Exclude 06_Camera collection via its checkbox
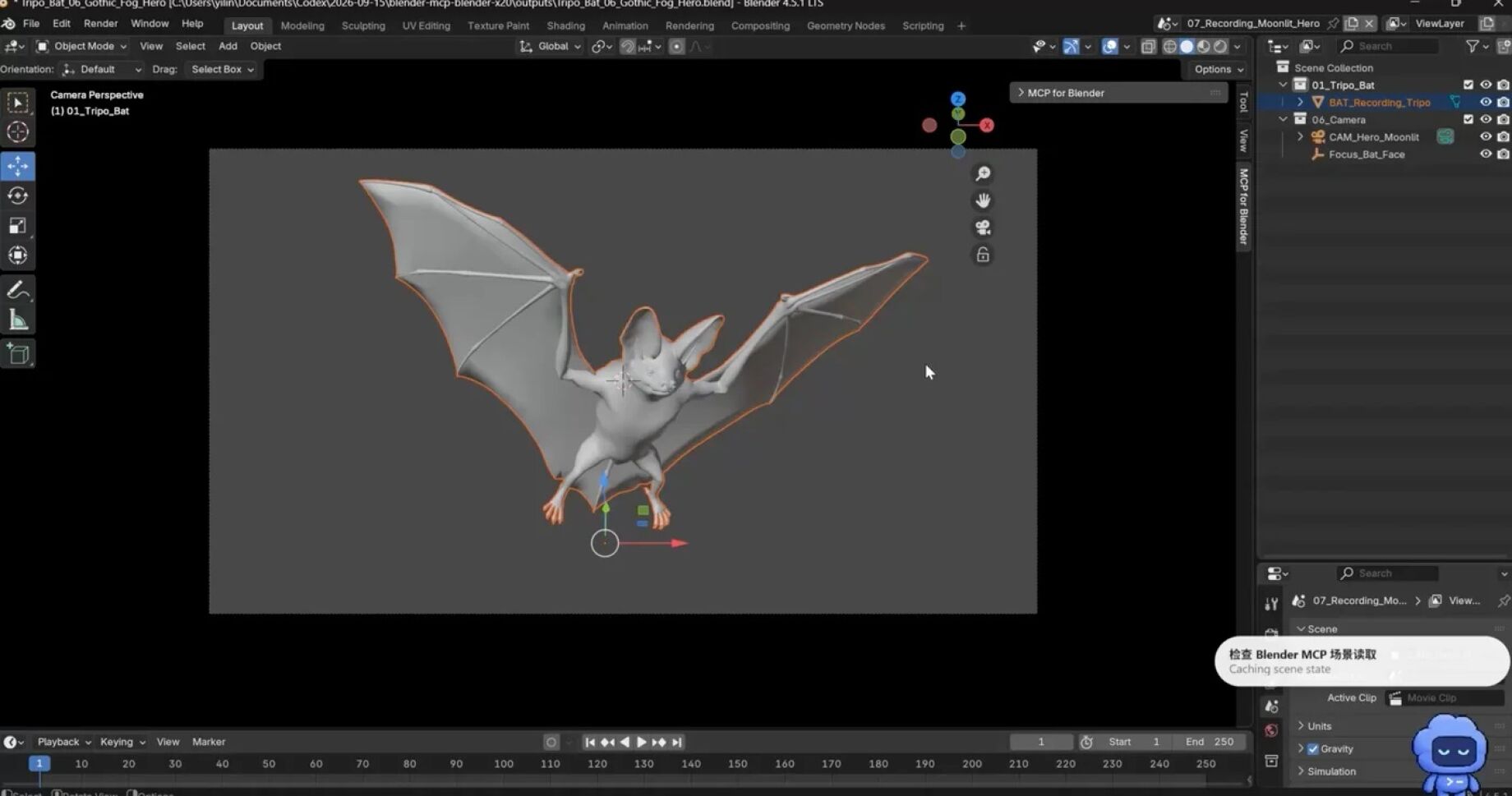Image resolution: width=1512 pixels, height=796 pixels. click(1468, 119)
